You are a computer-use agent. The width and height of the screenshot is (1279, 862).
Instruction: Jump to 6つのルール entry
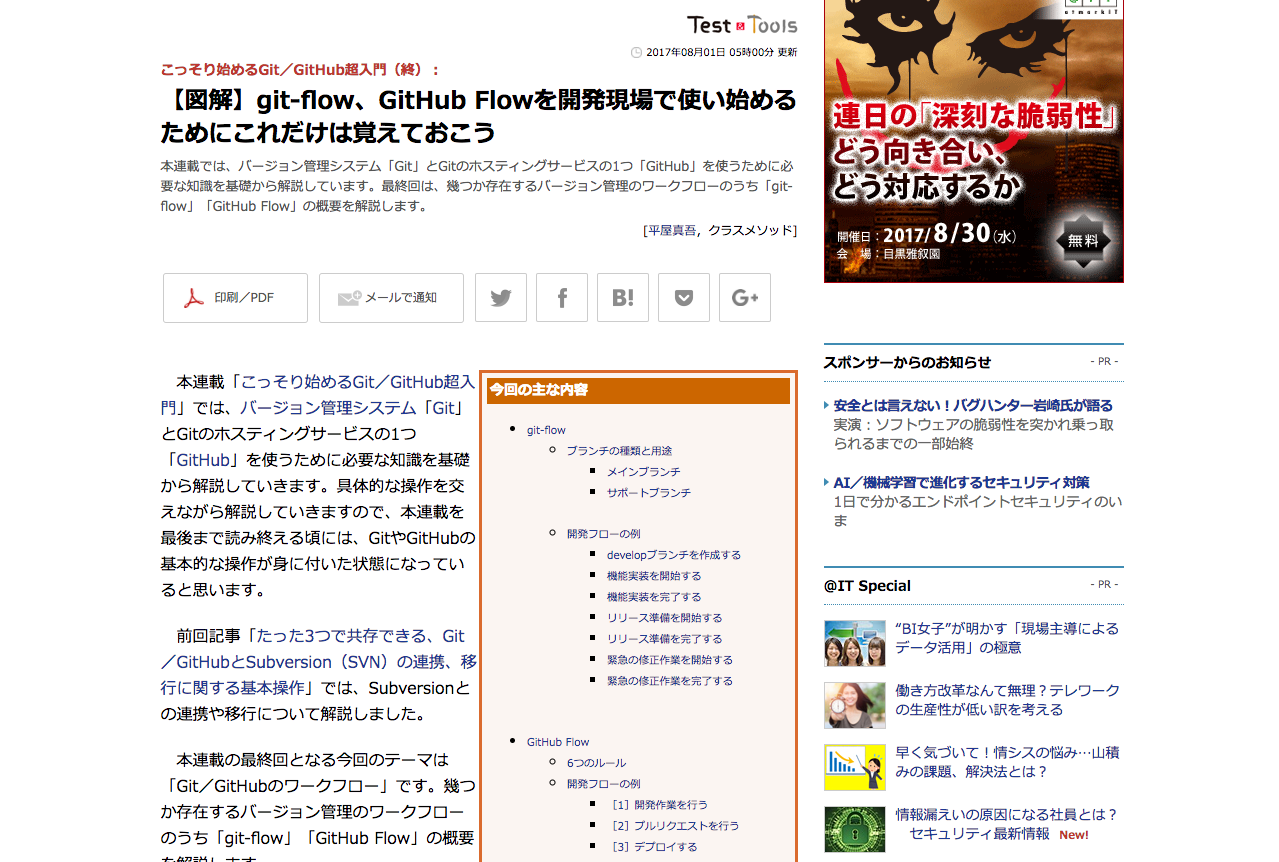pyautogui.click(x=596, y=763)
